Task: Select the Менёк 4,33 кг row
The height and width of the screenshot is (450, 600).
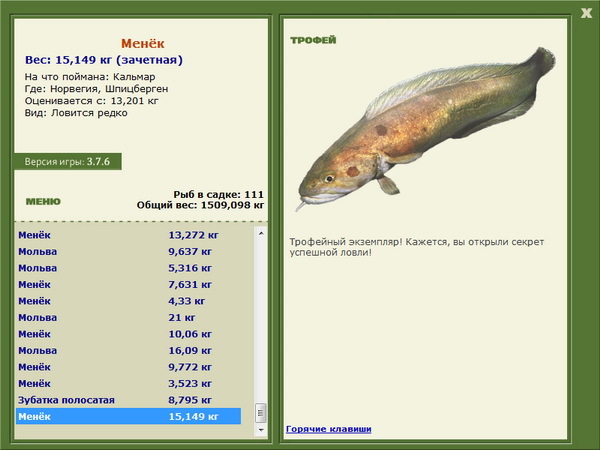Action: pos(128,301)
